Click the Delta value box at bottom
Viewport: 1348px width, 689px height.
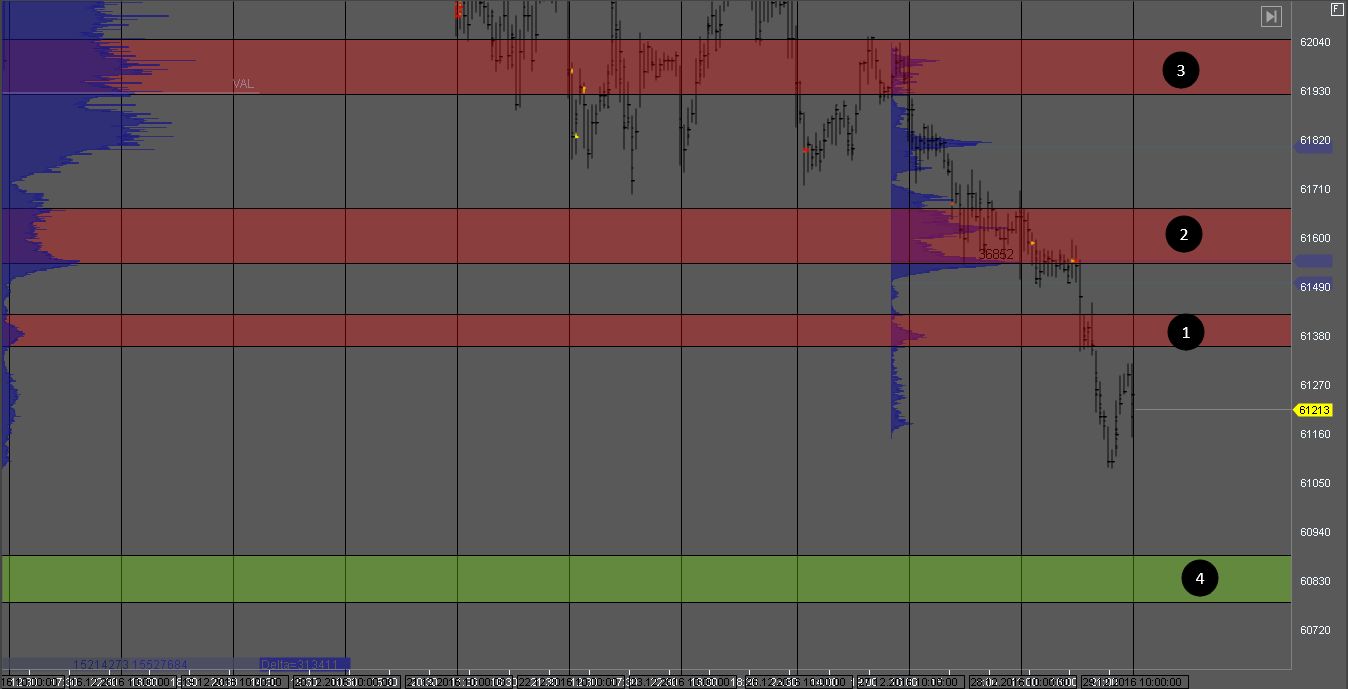click(303, 664)
